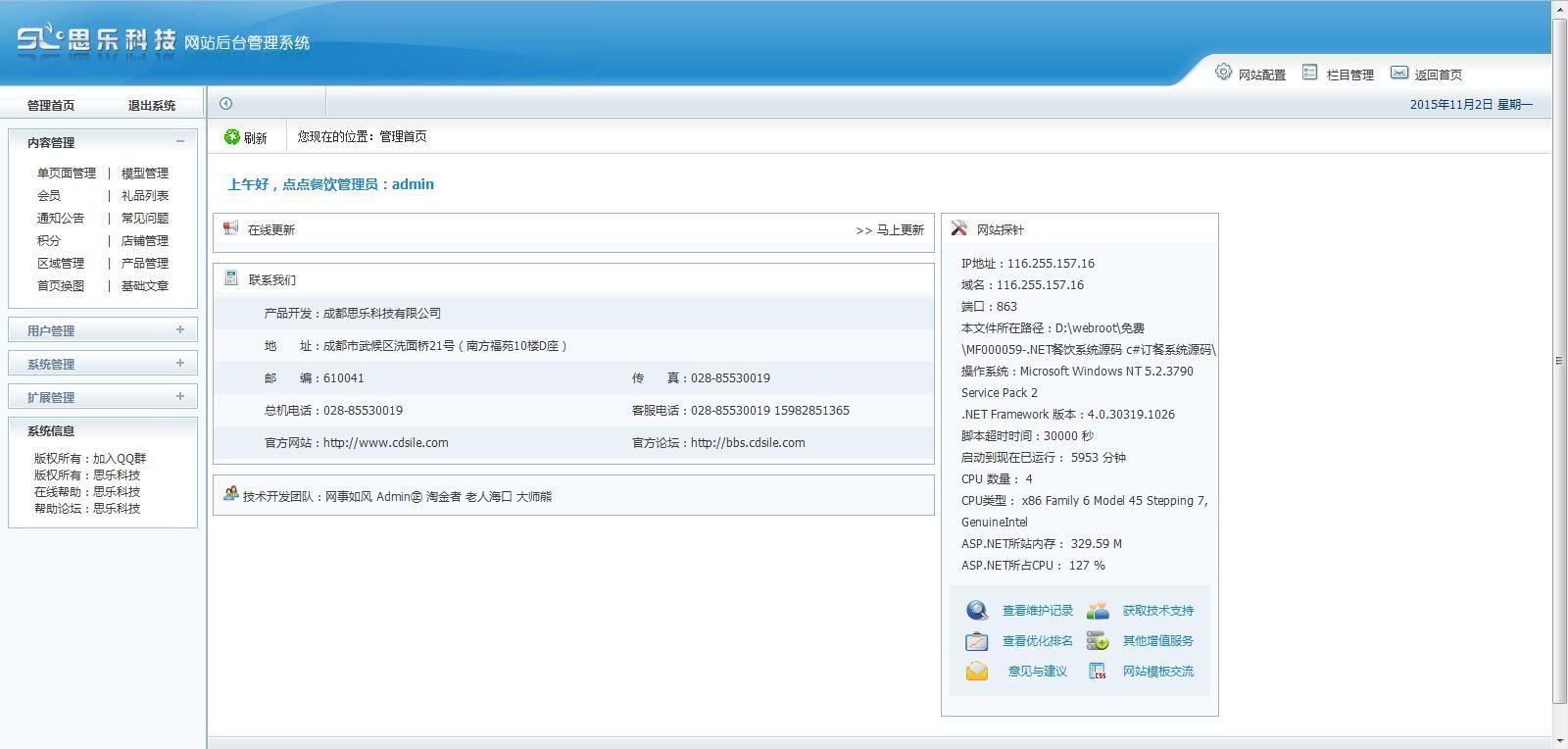Click the >> 马上更新 link

(890, 229)
